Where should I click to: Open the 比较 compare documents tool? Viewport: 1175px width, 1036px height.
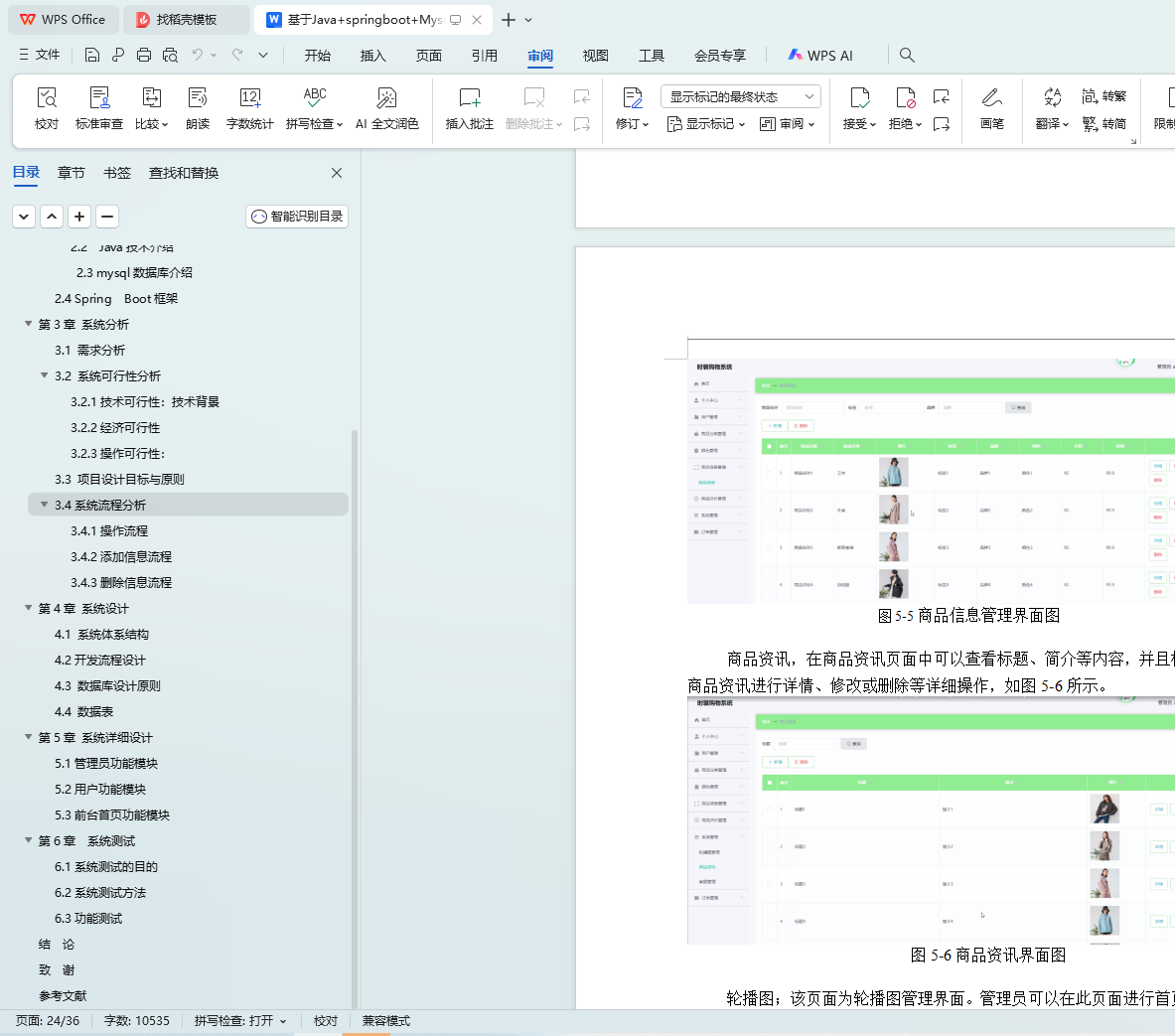[151, 108]
